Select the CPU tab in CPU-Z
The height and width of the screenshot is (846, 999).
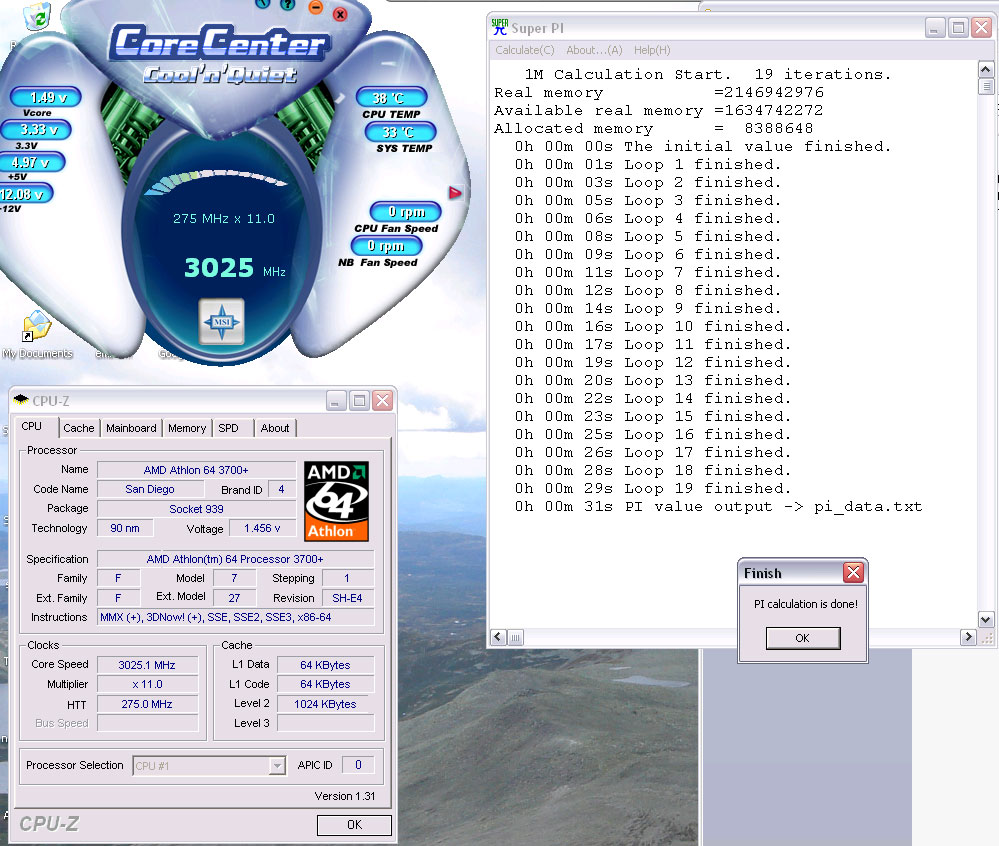click(x=31, y=426)
